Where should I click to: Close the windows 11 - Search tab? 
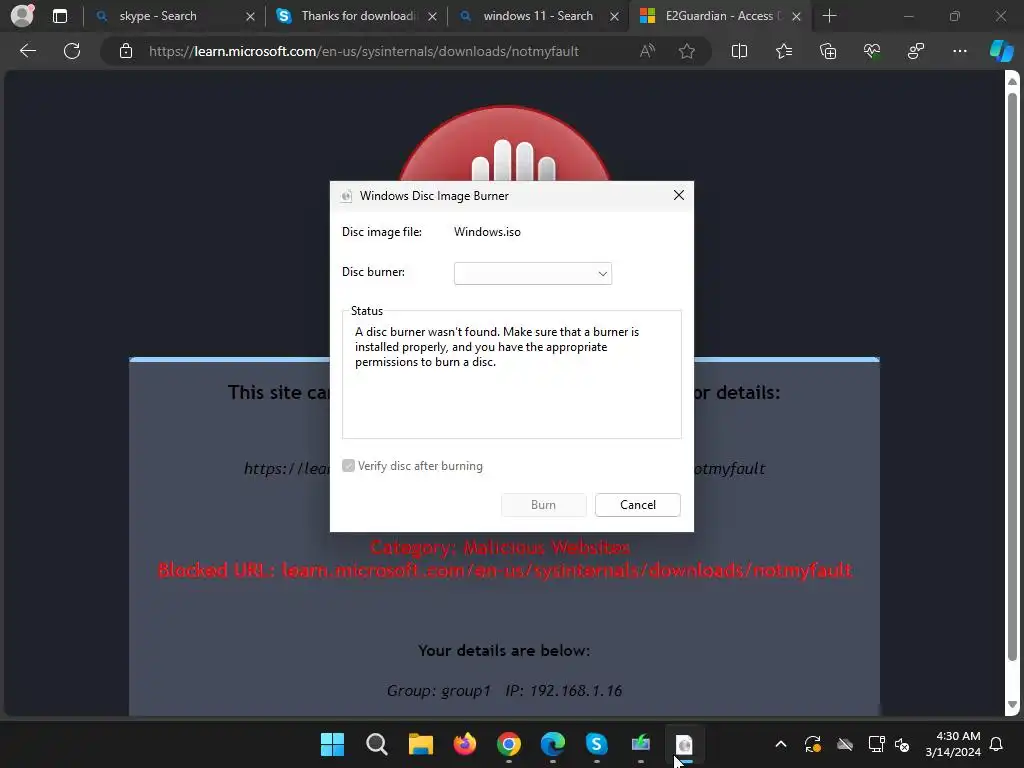point(614,16)
